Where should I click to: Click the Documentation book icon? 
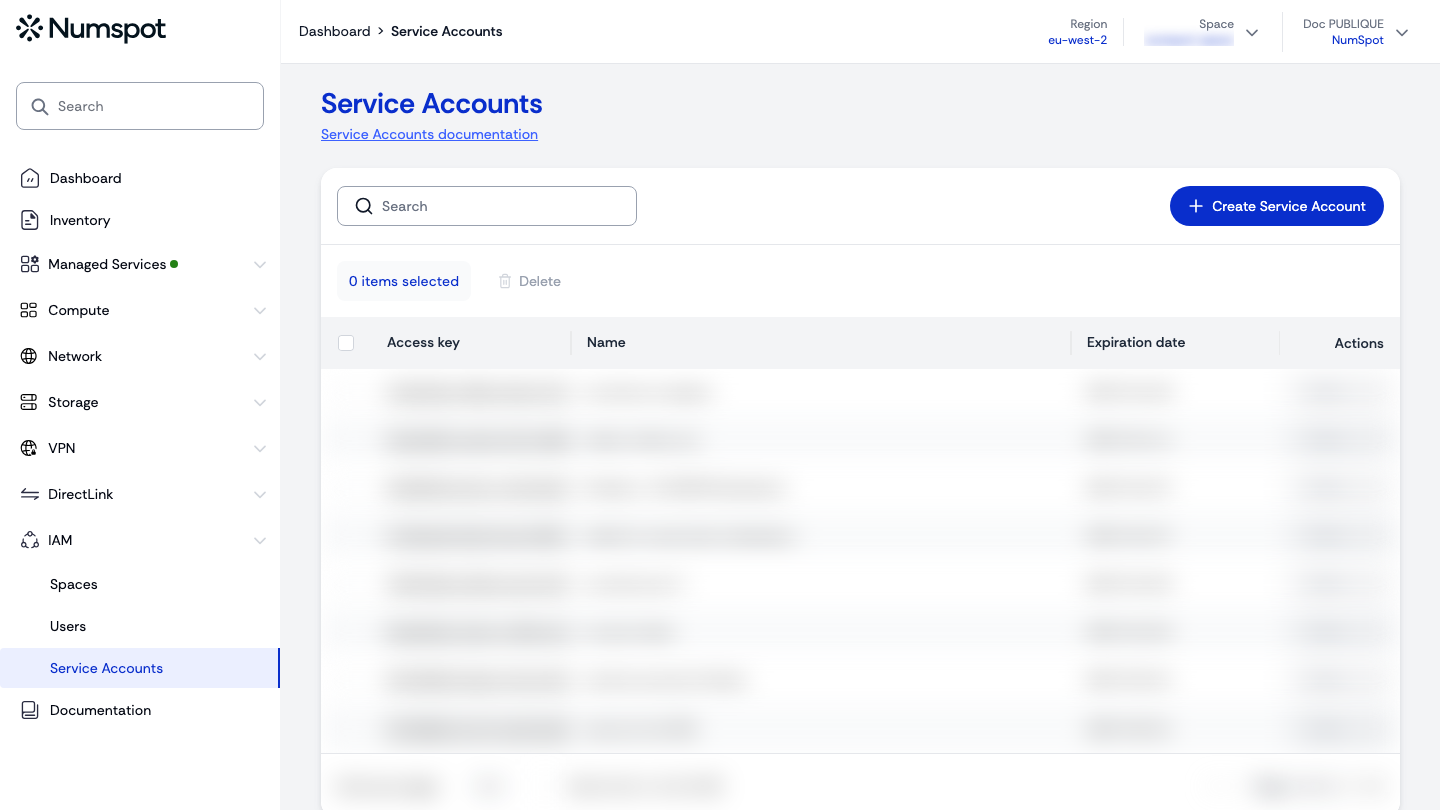coord(30,710)
